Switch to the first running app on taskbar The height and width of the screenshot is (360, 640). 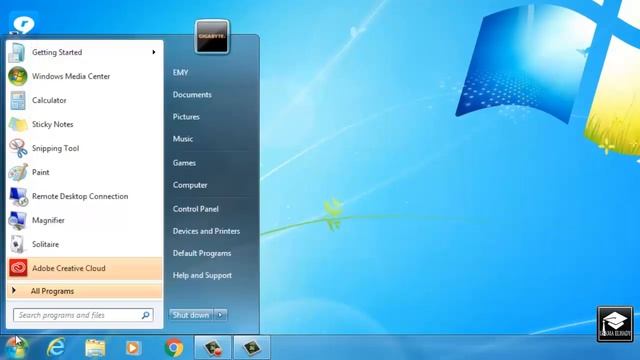213,347
